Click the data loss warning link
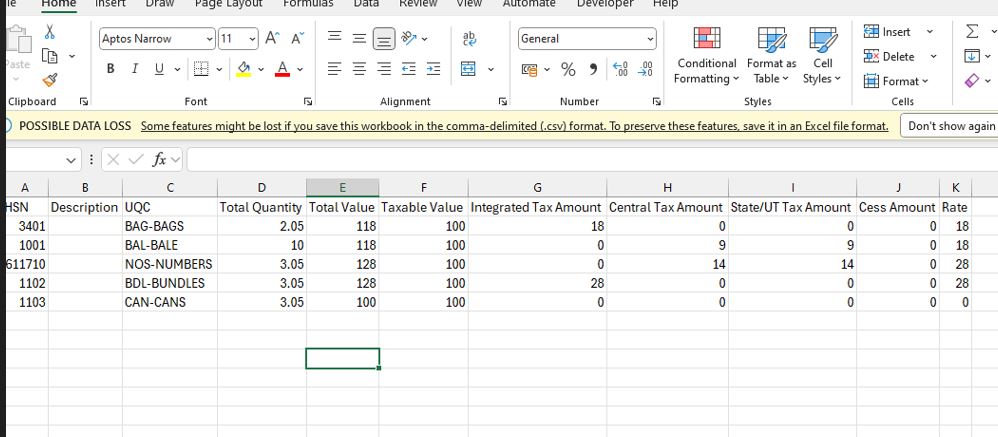Screen dimensions: 998x437 (x=514, y=126)
